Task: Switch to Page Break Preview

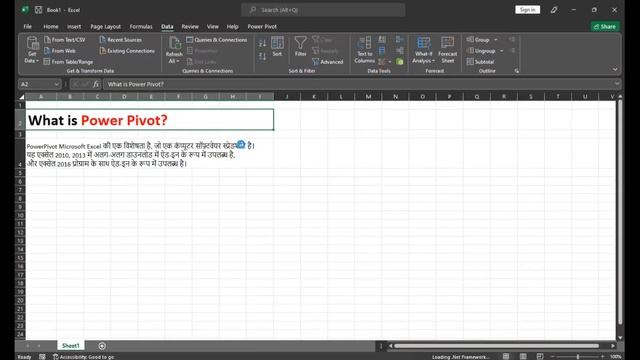Action: (x=540, y=356)
